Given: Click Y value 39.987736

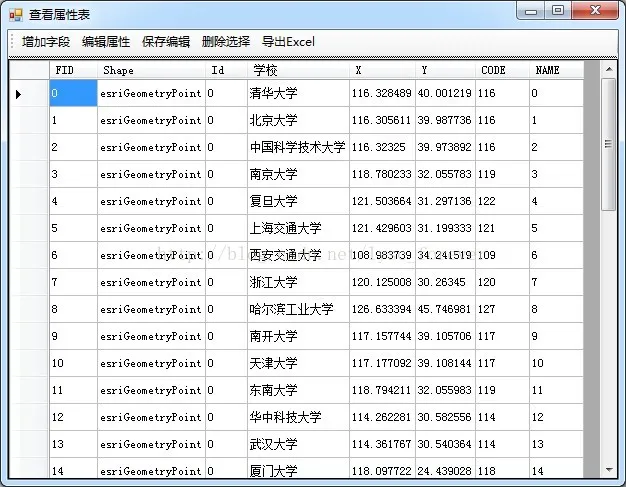Looking at the screenshot, I should pos(445,120).
